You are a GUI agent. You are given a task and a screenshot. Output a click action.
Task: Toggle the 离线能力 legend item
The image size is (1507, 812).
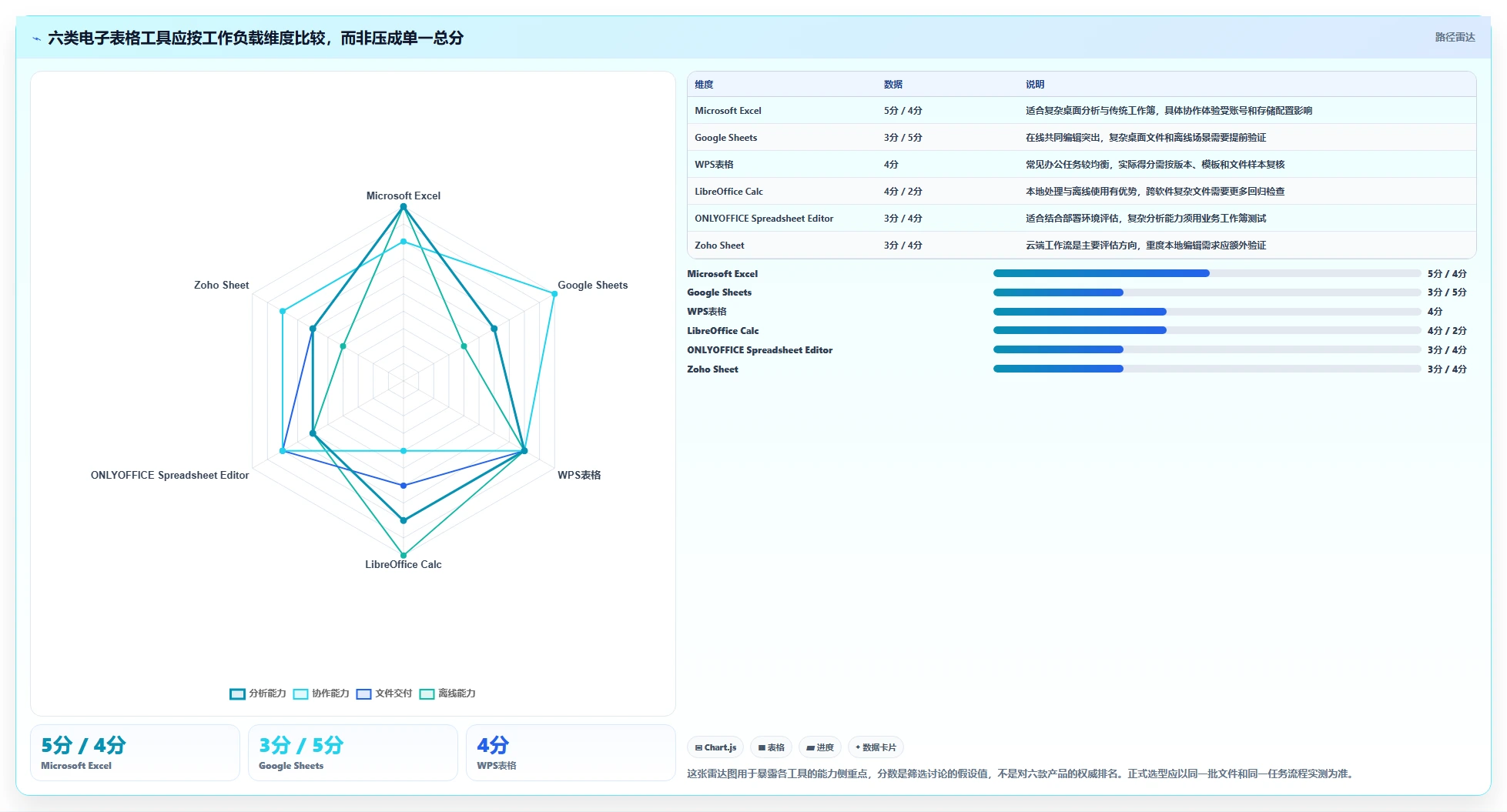[447, 693]
